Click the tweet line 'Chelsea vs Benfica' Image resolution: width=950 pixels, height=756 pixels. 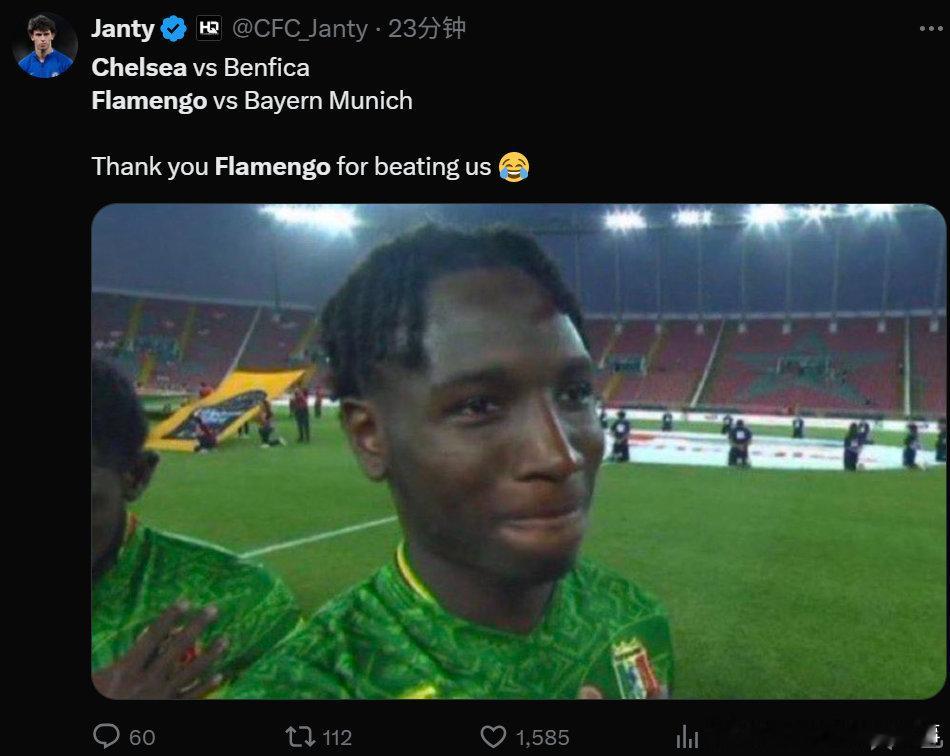[201, 67]
